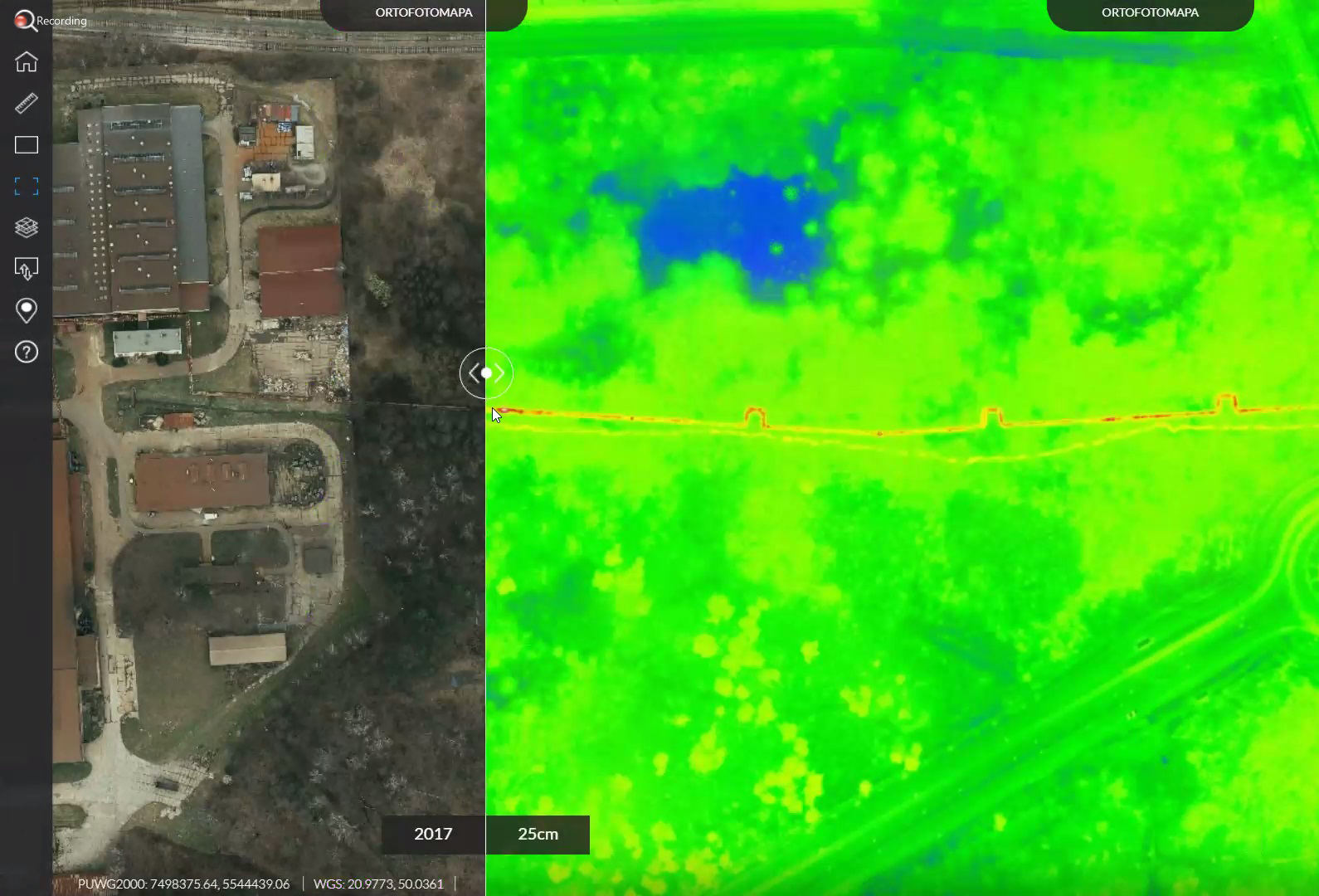Click the center dot of the split-view slider handle
1319x896 pixels.
coord(487,373)
